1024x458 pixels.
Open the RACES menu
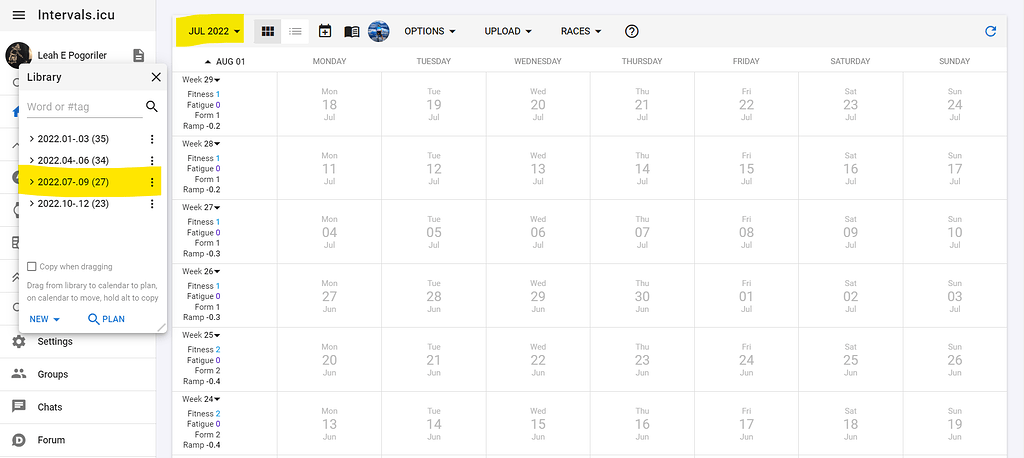[581, 31]
